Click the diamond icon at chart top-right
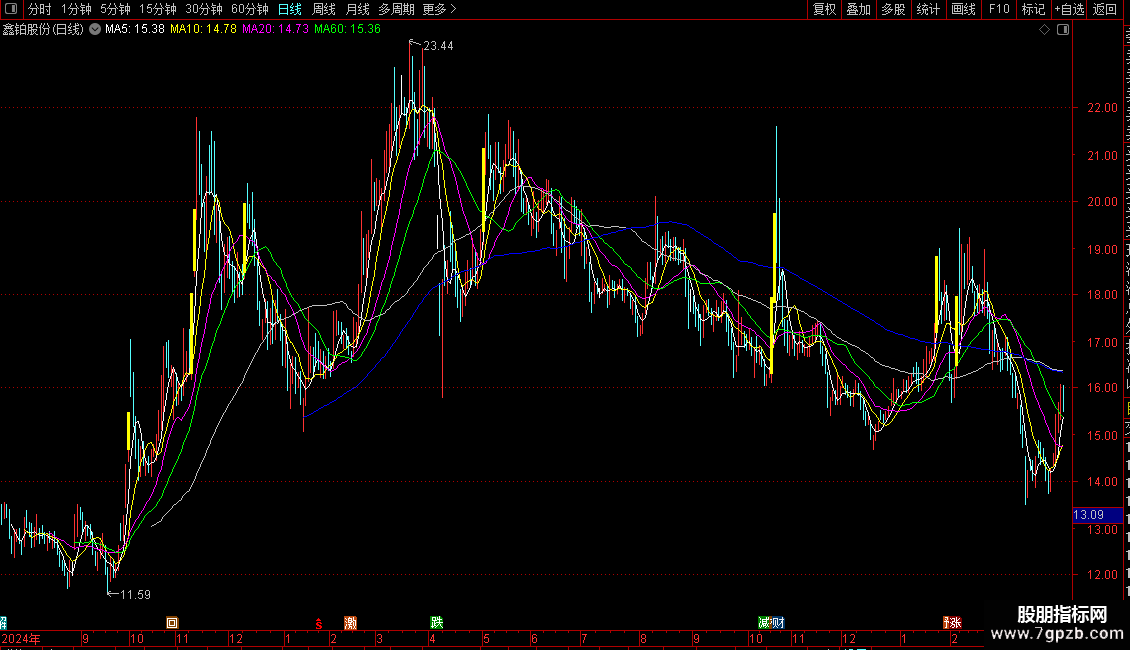Image resolution: width=1130 pixels, height=650 pixels. pos(1045,30)
